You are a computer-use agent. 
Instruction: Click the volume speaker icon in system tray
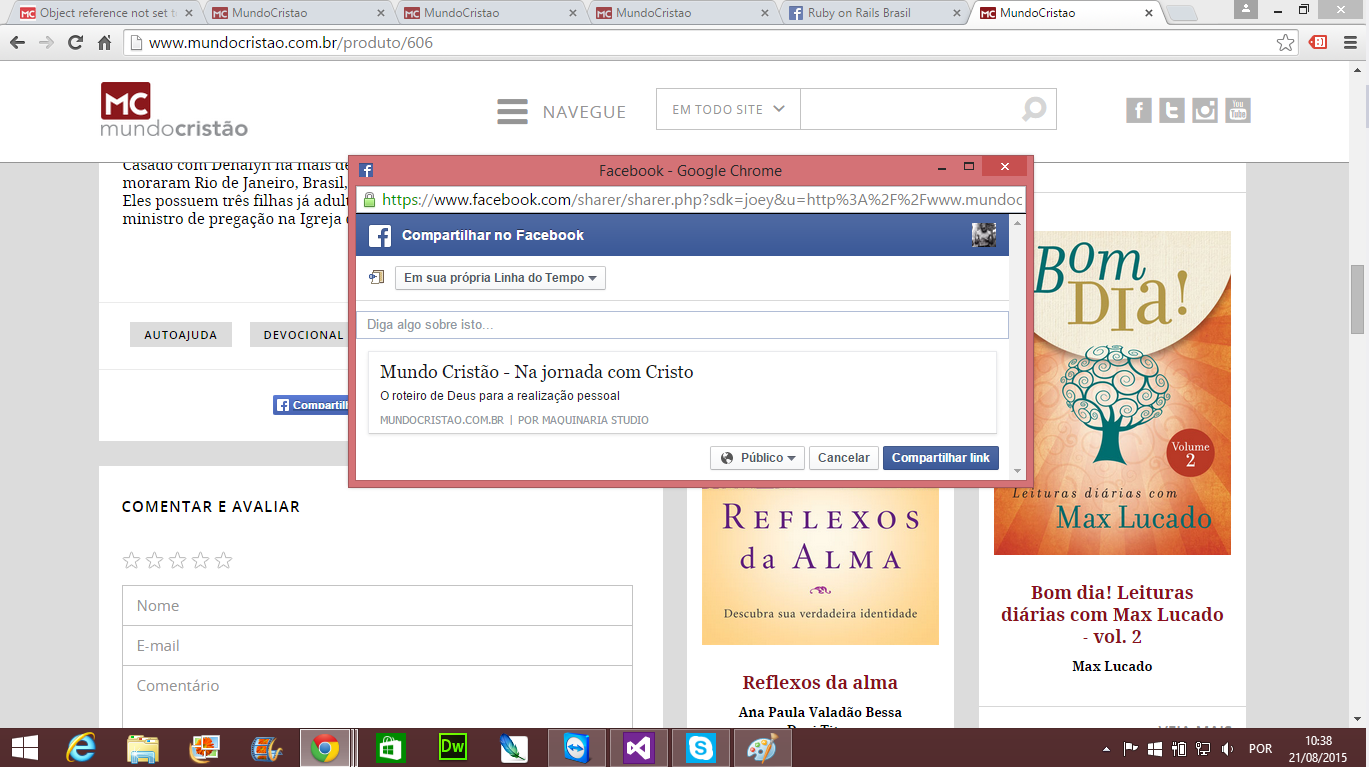pos(1227,748)
